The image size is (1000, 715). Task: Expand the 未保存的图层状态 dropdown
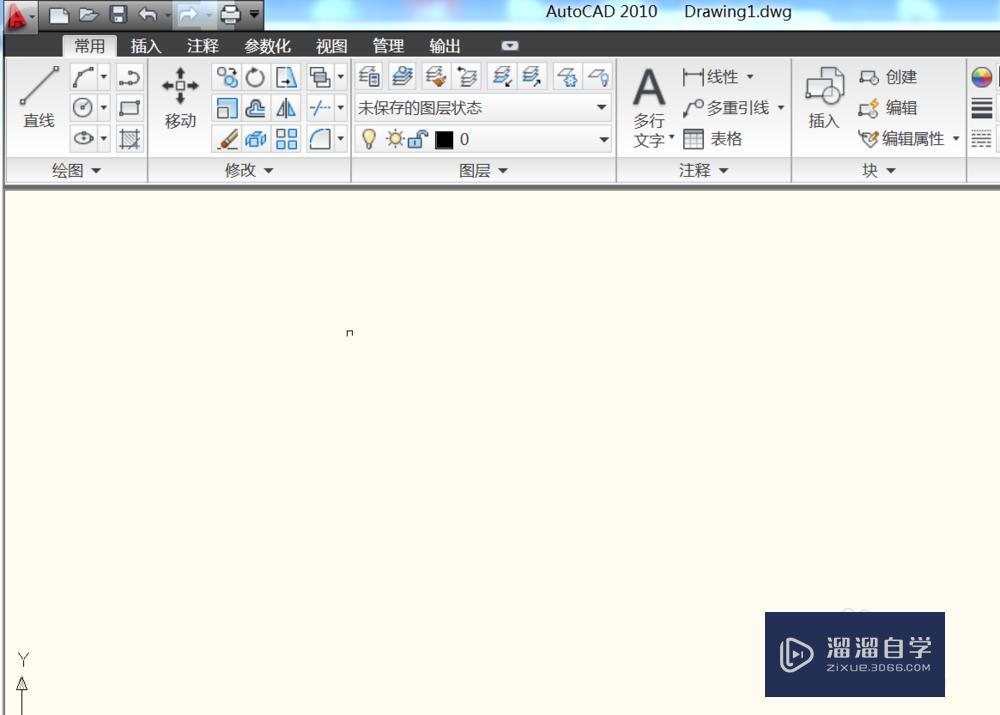(x=601, y=107)
